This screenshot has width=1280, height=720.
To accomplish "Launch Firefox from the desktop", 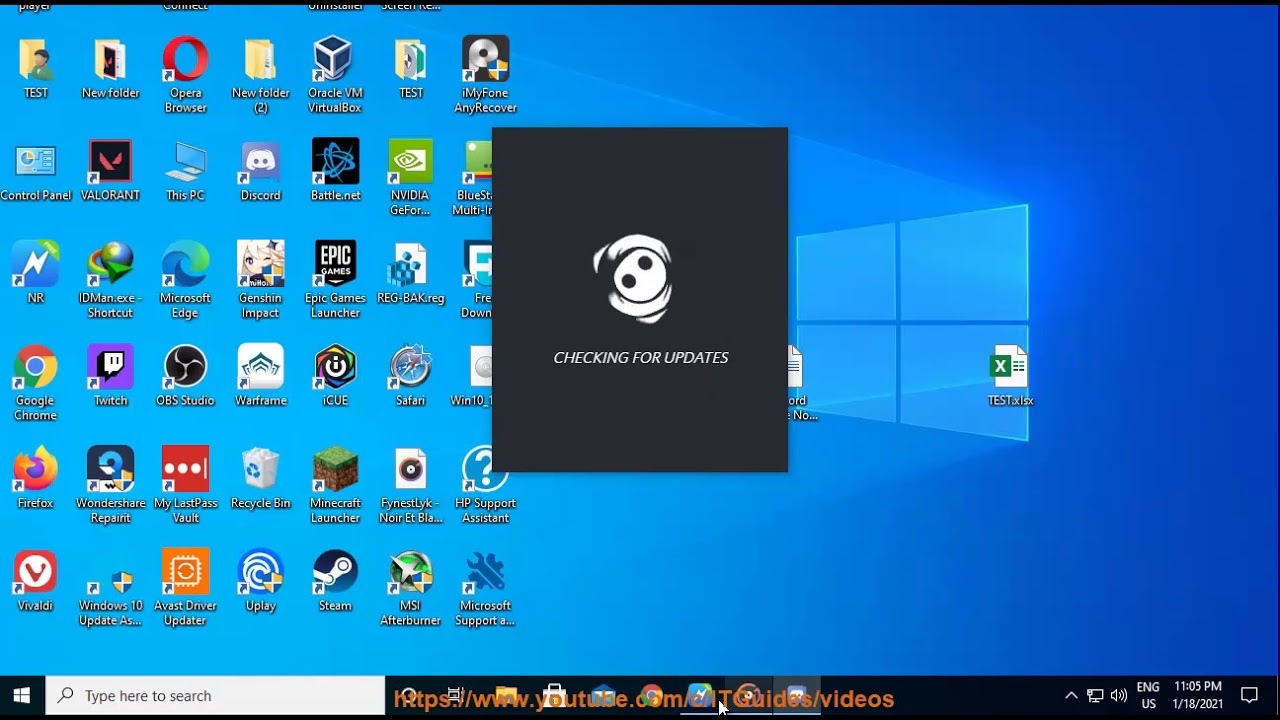I will click(35, 478).
